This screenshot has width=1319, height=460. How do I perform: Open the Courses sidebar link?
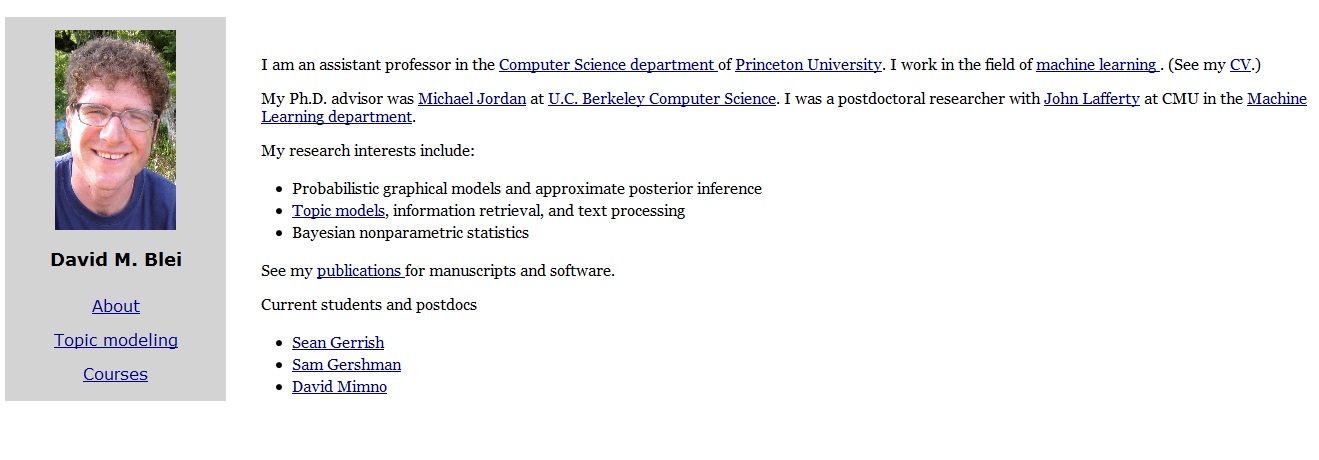point(115,374)
